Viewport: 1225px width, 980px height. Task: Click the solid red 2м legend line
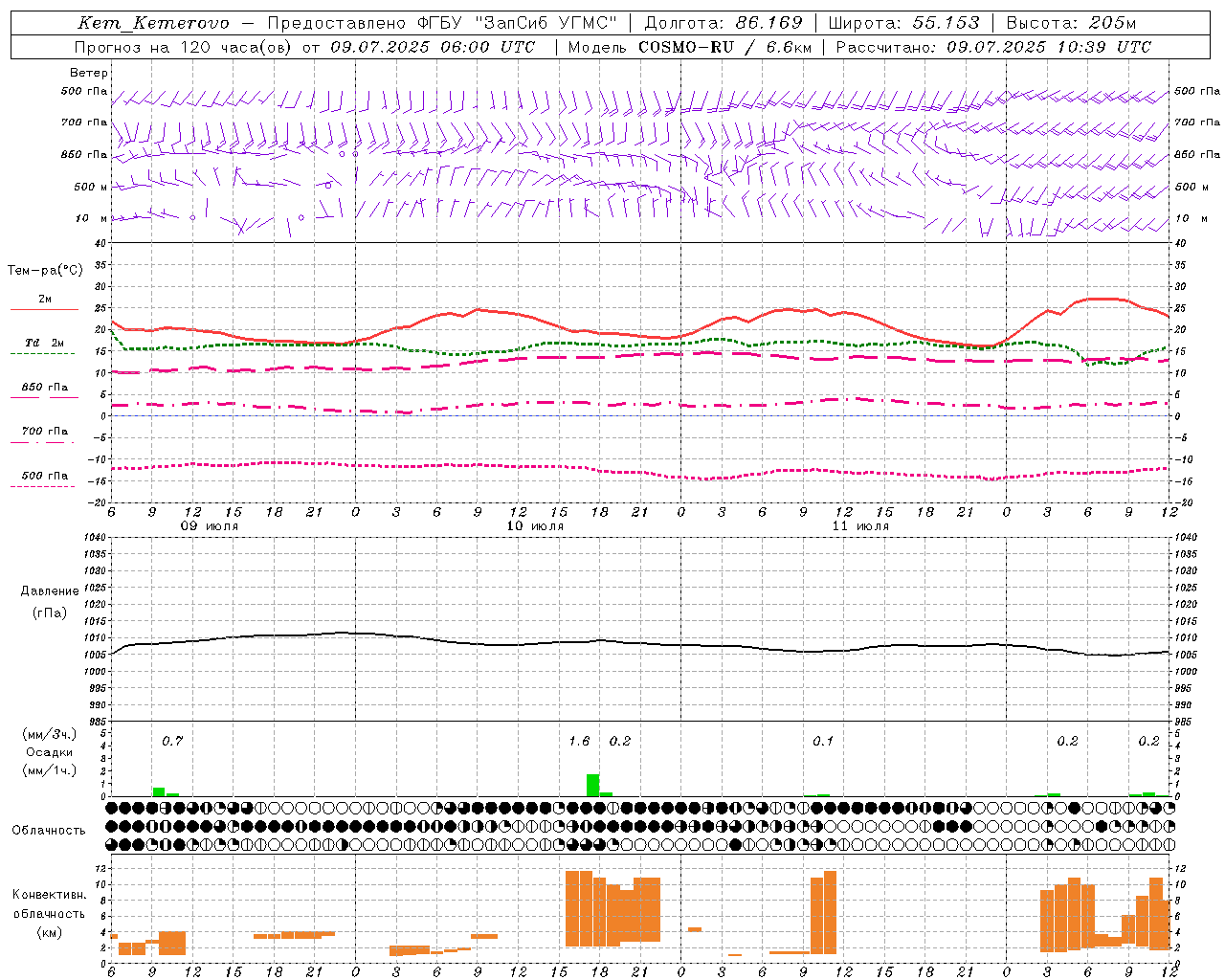[44, 309]
